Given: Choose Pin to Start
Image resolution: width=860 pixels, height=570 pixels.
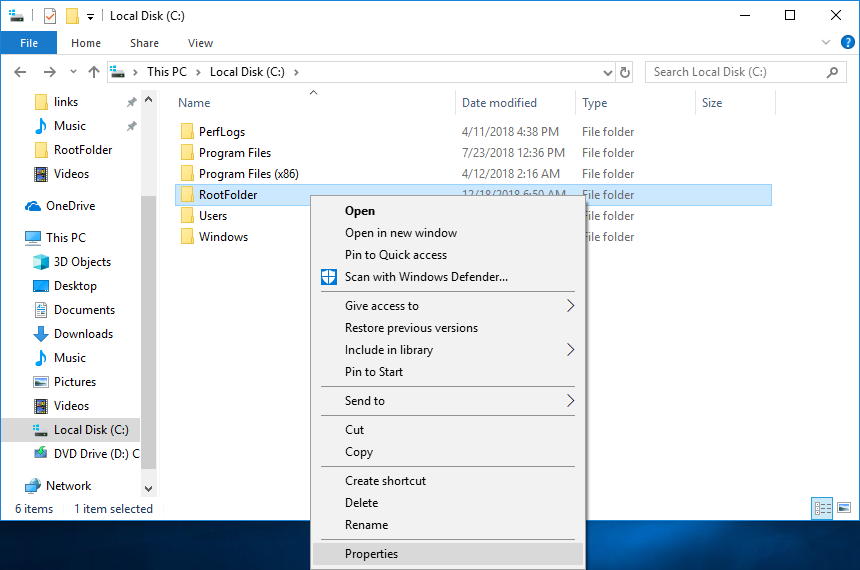Looking at the screenshot, I should point(448,371).
